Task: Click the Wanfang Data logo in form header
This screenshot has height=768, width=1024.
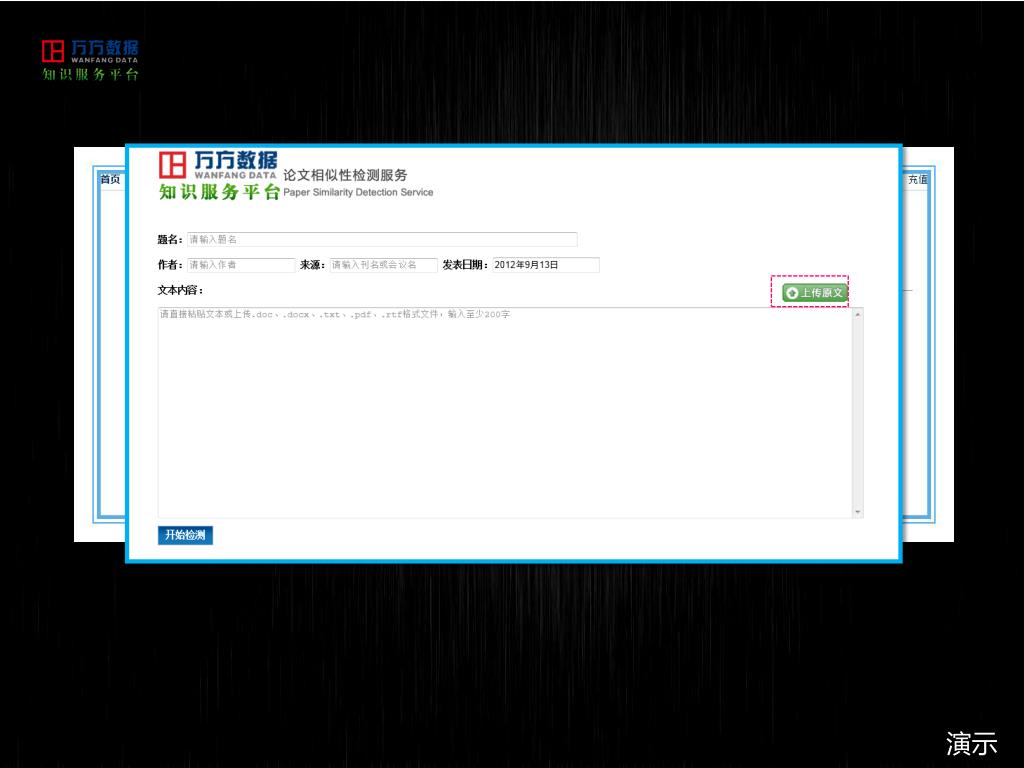Action: [x=218, y=164]
